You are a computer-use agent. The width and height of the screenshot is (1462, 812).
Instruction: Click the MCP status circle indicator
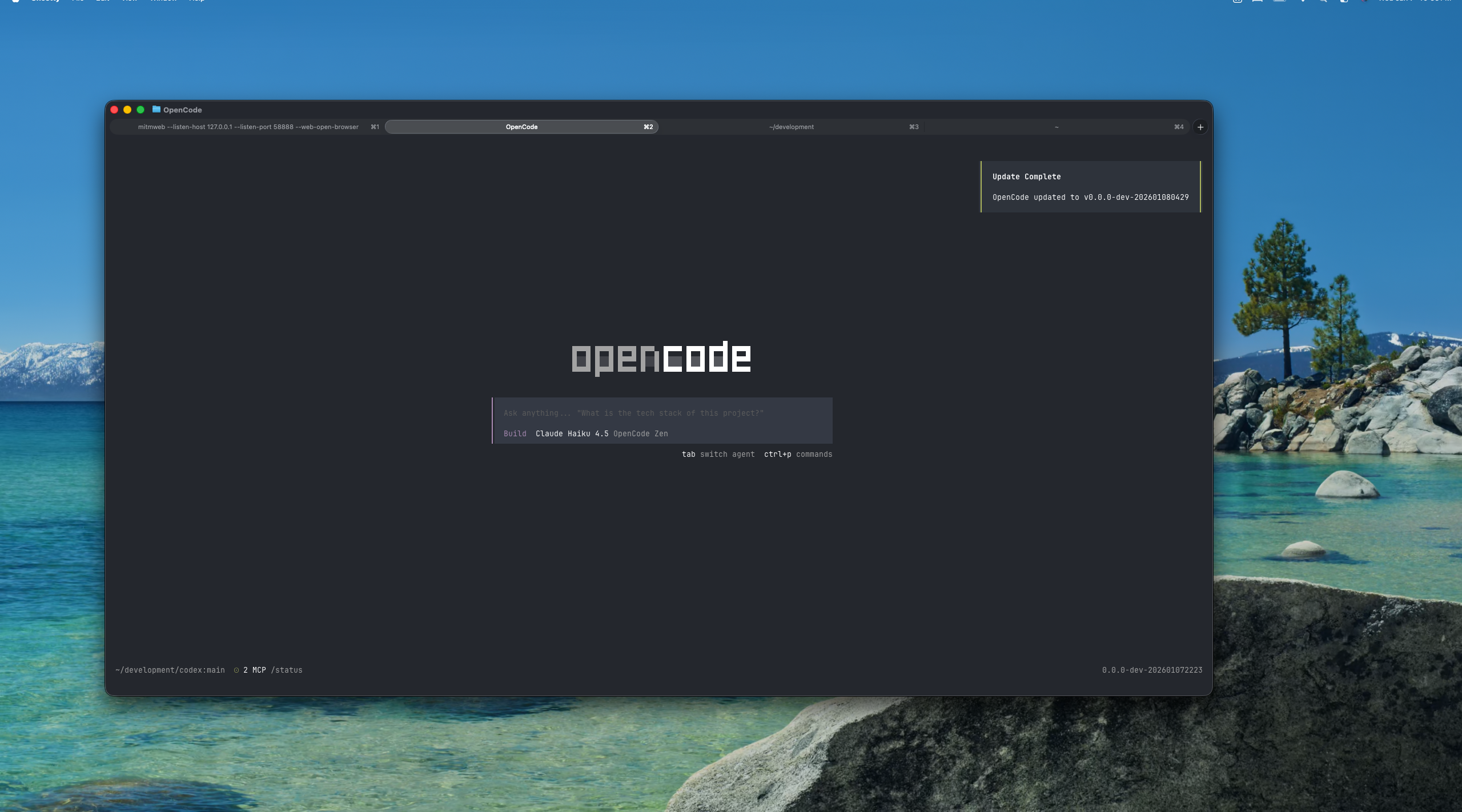click(236, 670)
